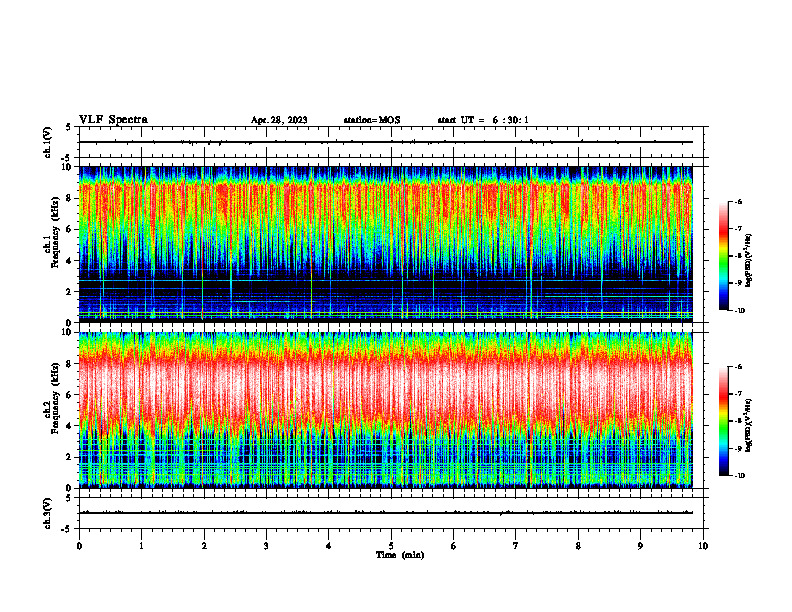Image resolution: width=792 pixels, height=612 pixels.
Task: Select the ch.2 Frequency (kHz) axis label
Action: click(x=52, y=399)
